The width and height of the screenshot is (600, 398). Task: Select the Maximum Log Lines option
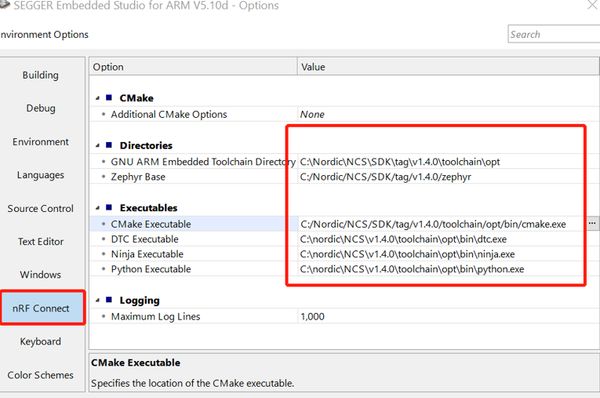click(x=155, y=316)
